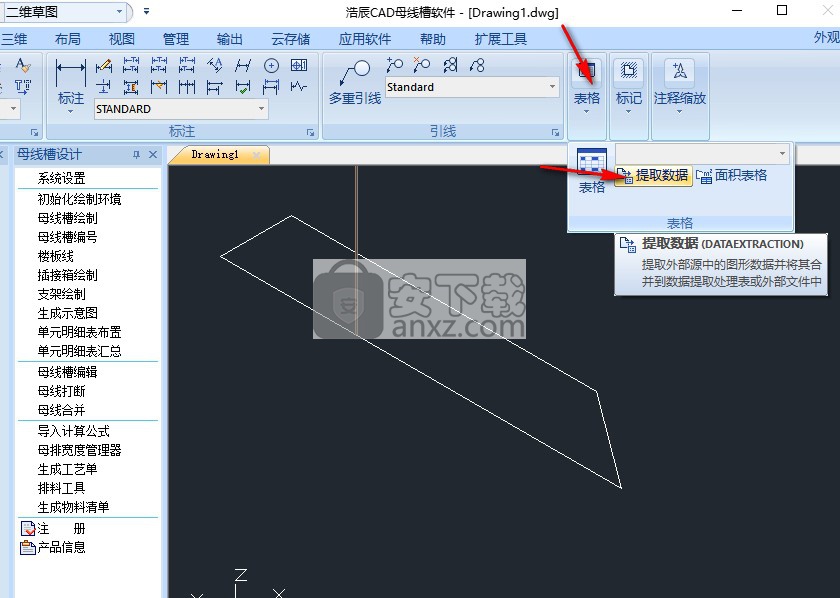Switch to the 视图 ribbon tab

(122, 39)
